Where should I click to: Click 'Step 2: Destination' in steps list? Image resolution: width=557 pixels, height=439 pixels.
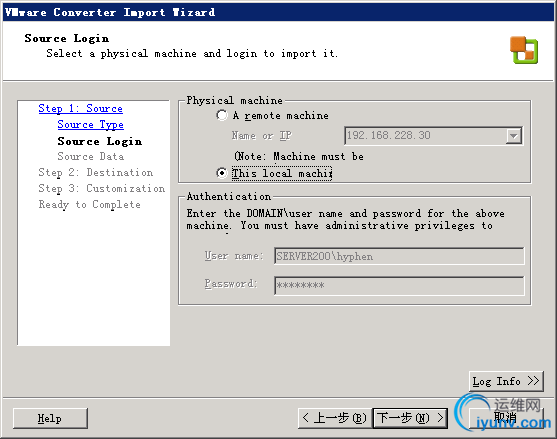click(96, 173)
